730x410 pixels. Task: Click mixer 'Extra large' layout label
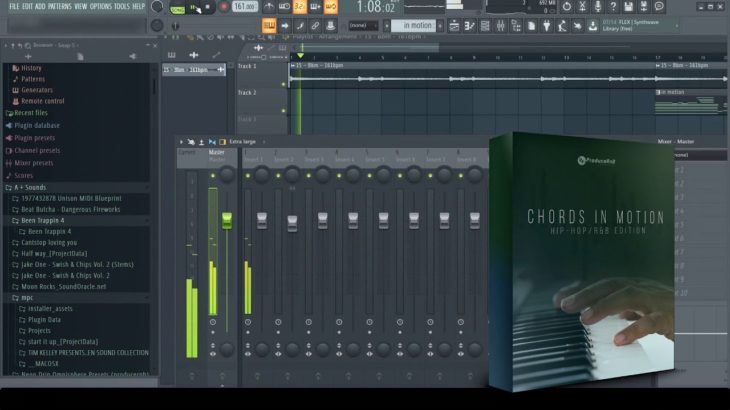[242, 142]
